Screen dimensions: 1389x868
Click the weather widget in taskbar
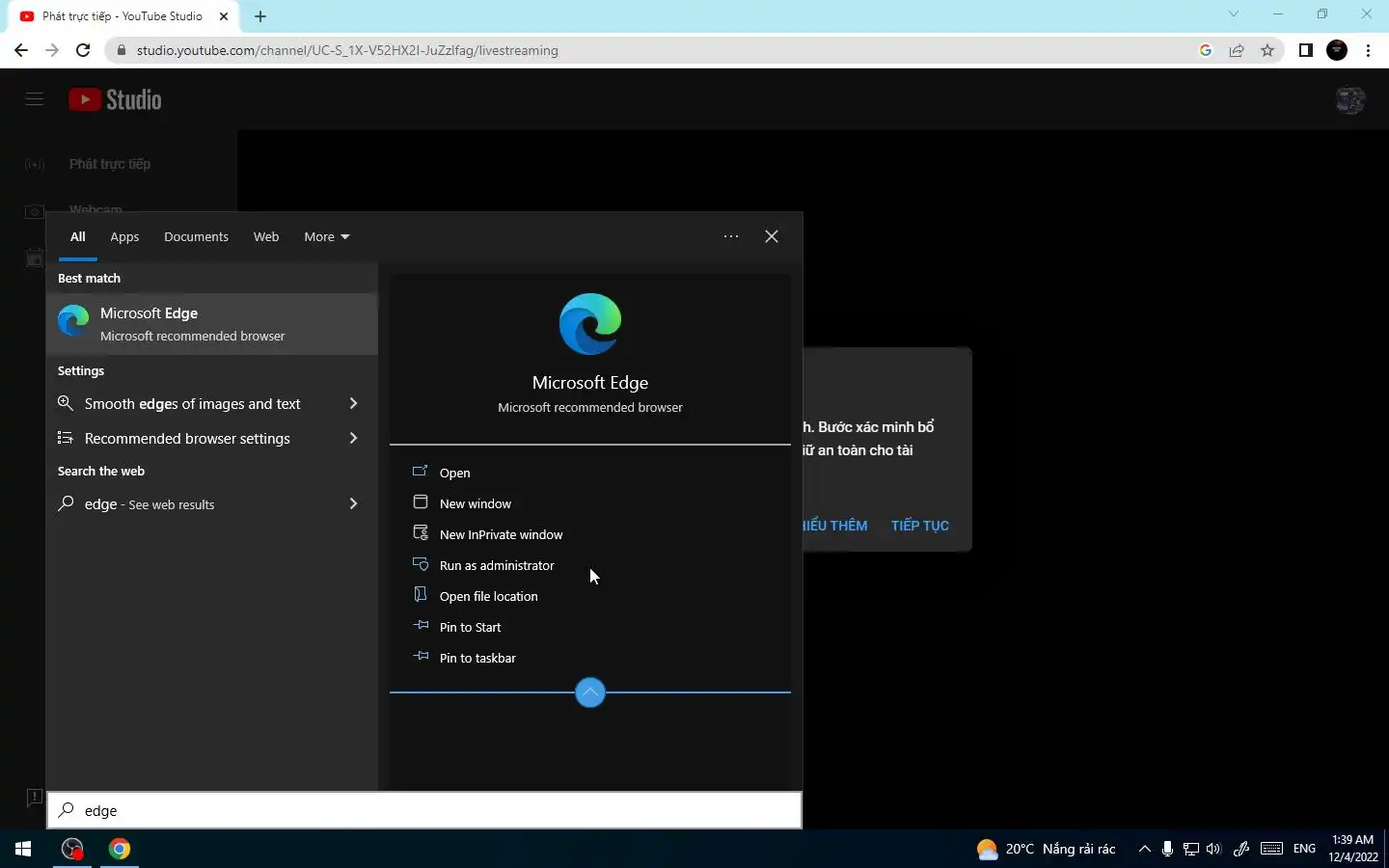[1047, 849]
